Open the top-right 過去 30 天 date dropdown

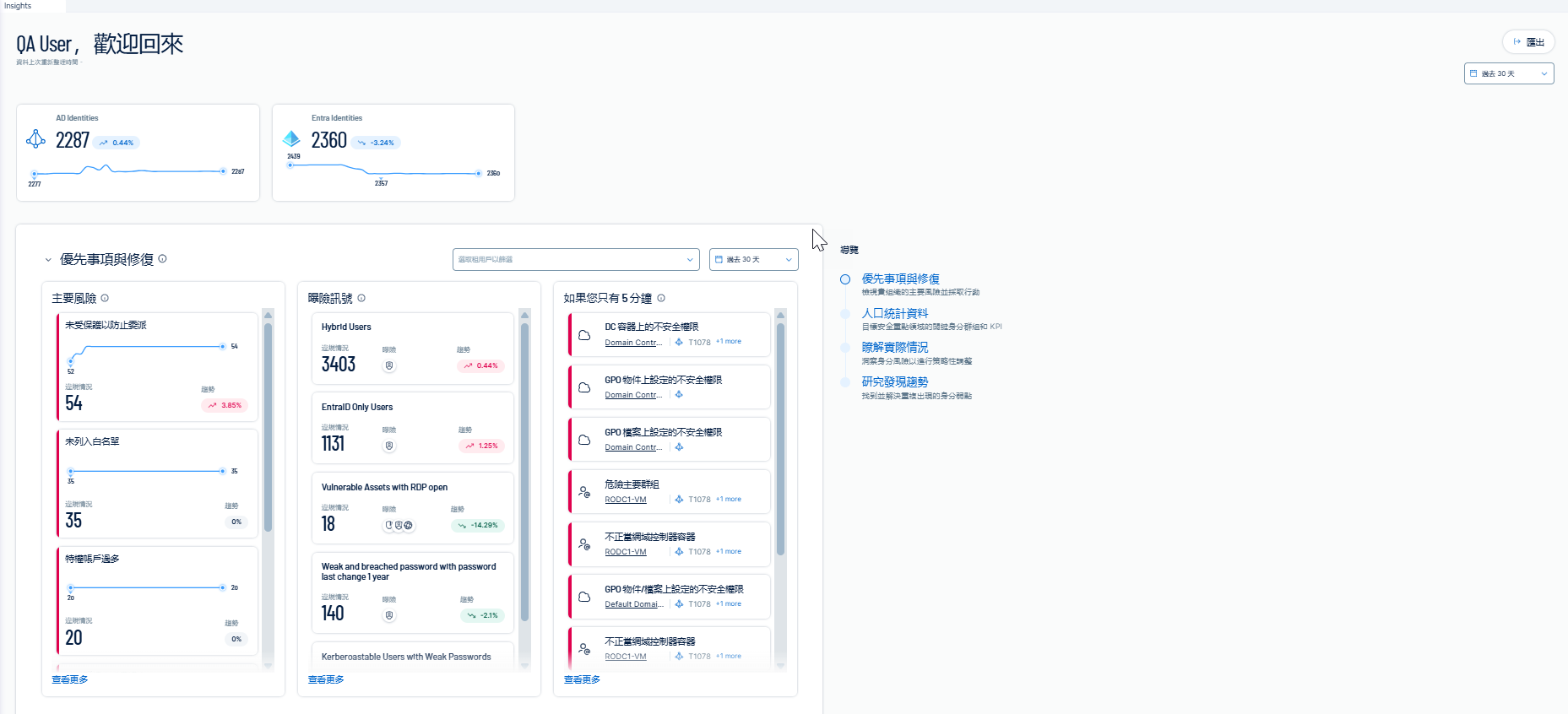point(1509,73)
